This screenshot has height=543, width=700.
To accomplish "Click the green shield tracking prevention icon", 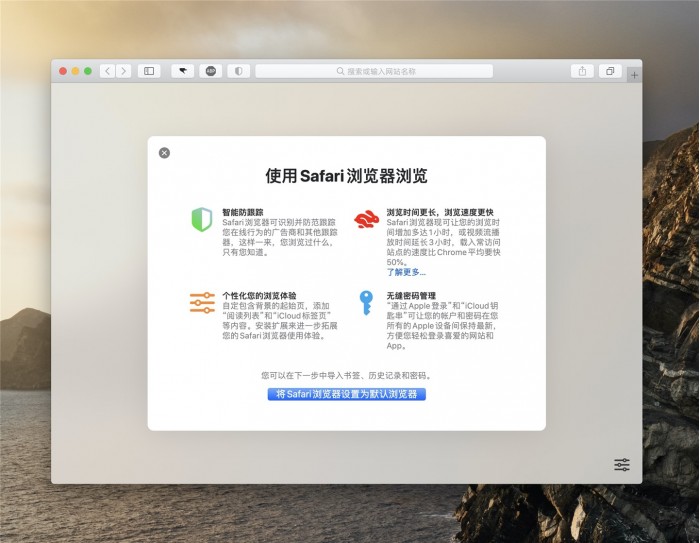I will pyautogui.click(x=202, y=219).
